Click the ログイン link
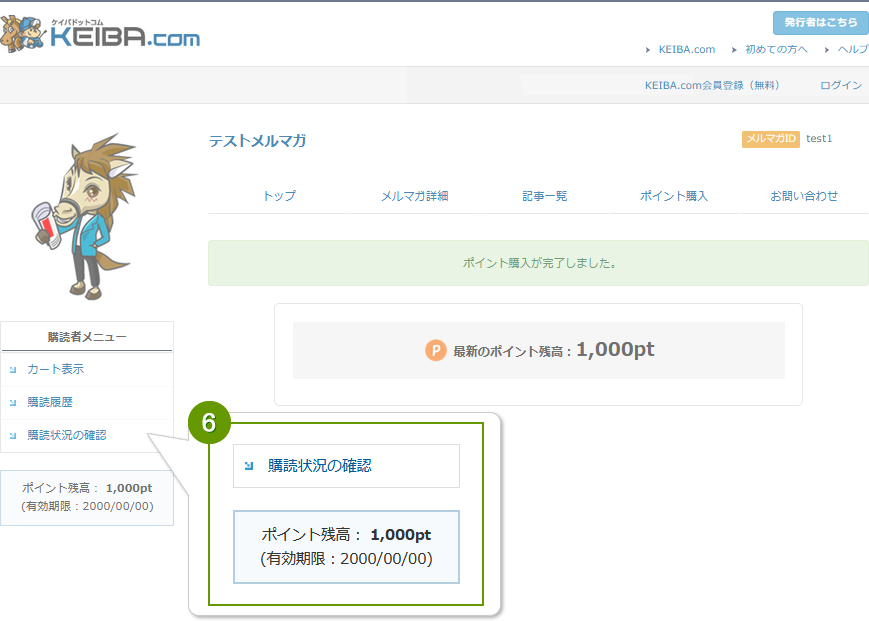 [x=841, y=86]
